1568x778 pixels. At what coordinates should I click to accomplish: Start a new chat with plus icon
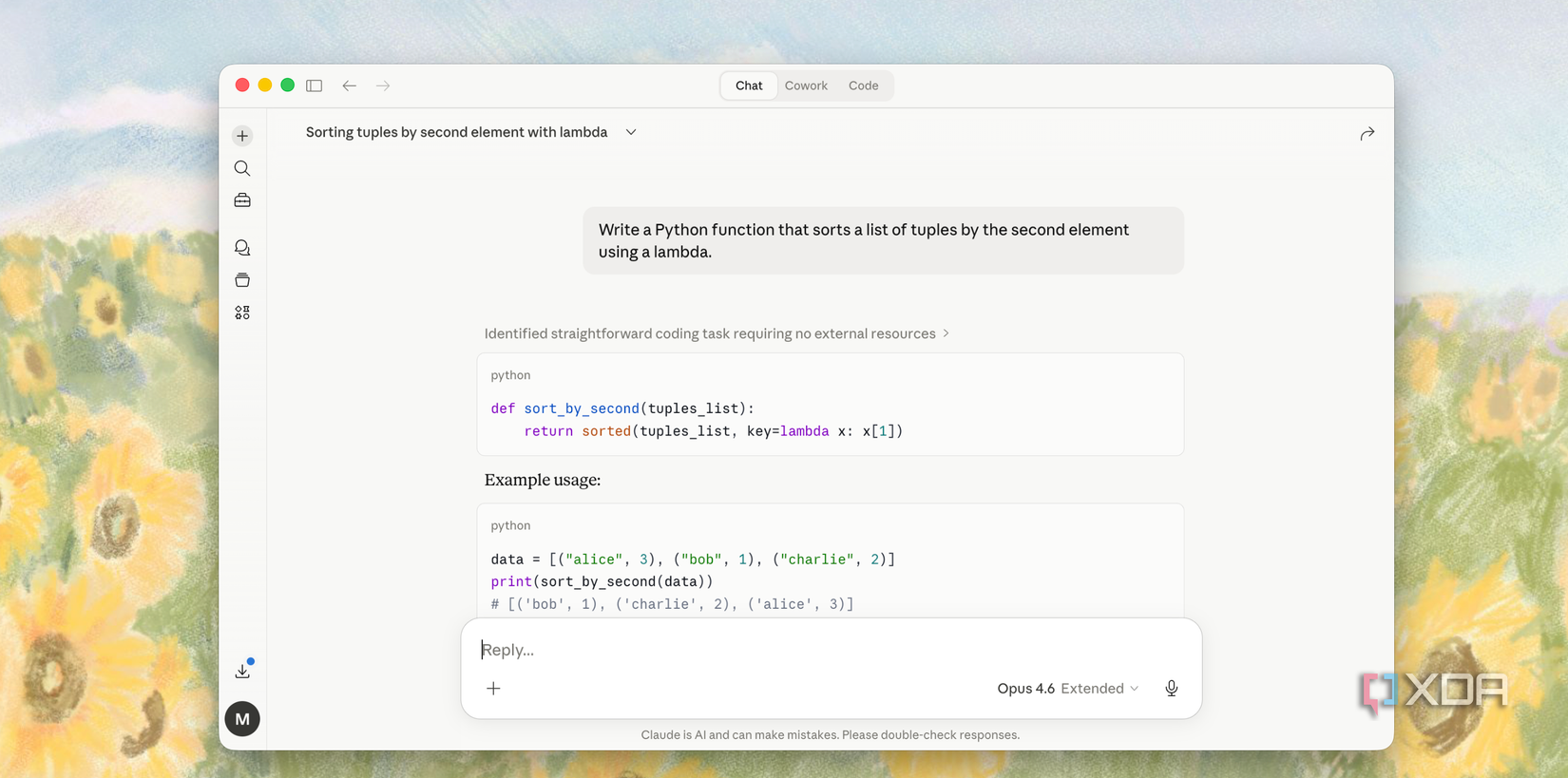point(242,136)
